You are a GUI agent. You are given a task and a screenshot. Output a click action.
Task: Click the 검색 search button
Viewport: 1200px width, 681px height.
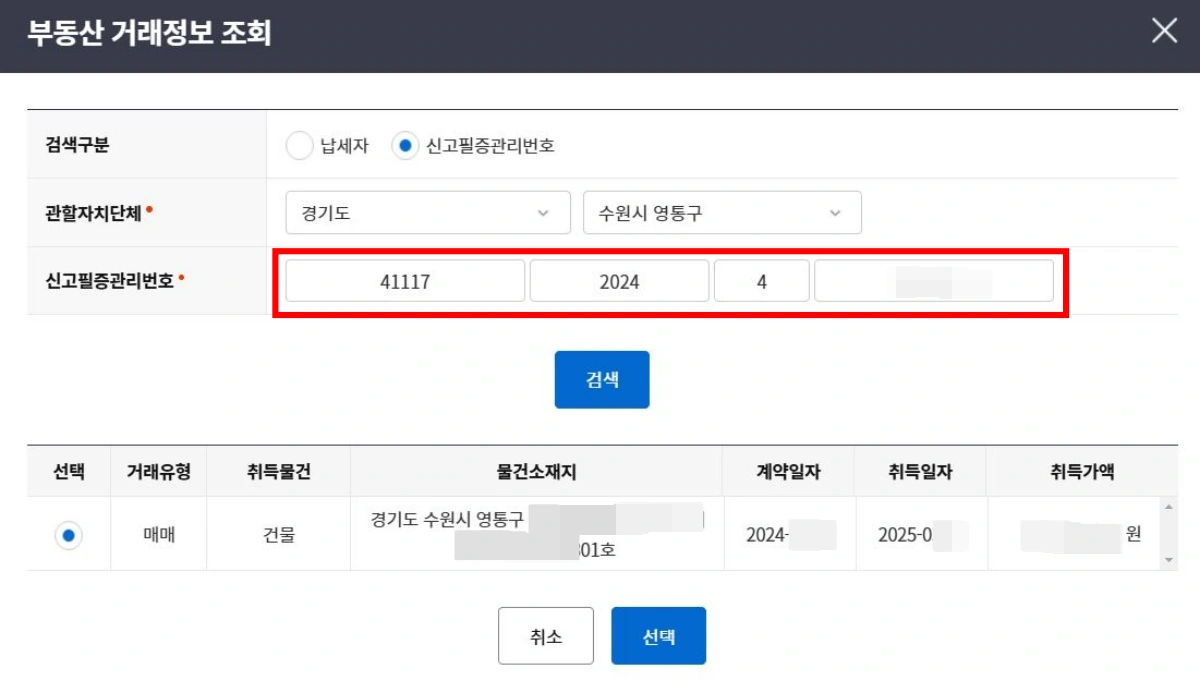(602, 379)
